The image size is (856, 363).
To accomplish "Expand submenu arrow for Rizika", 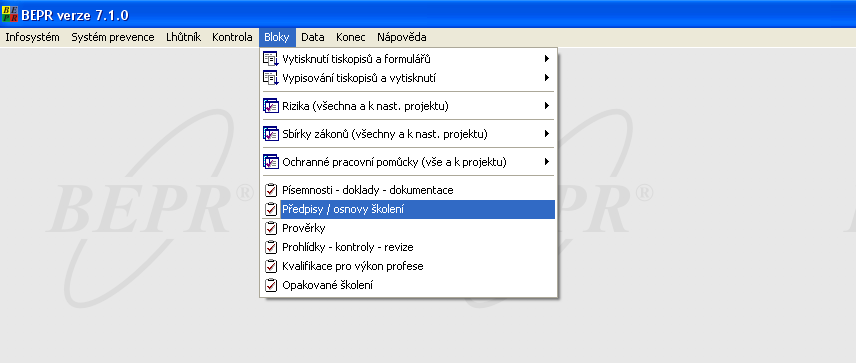I will click(x=546, y=106).
